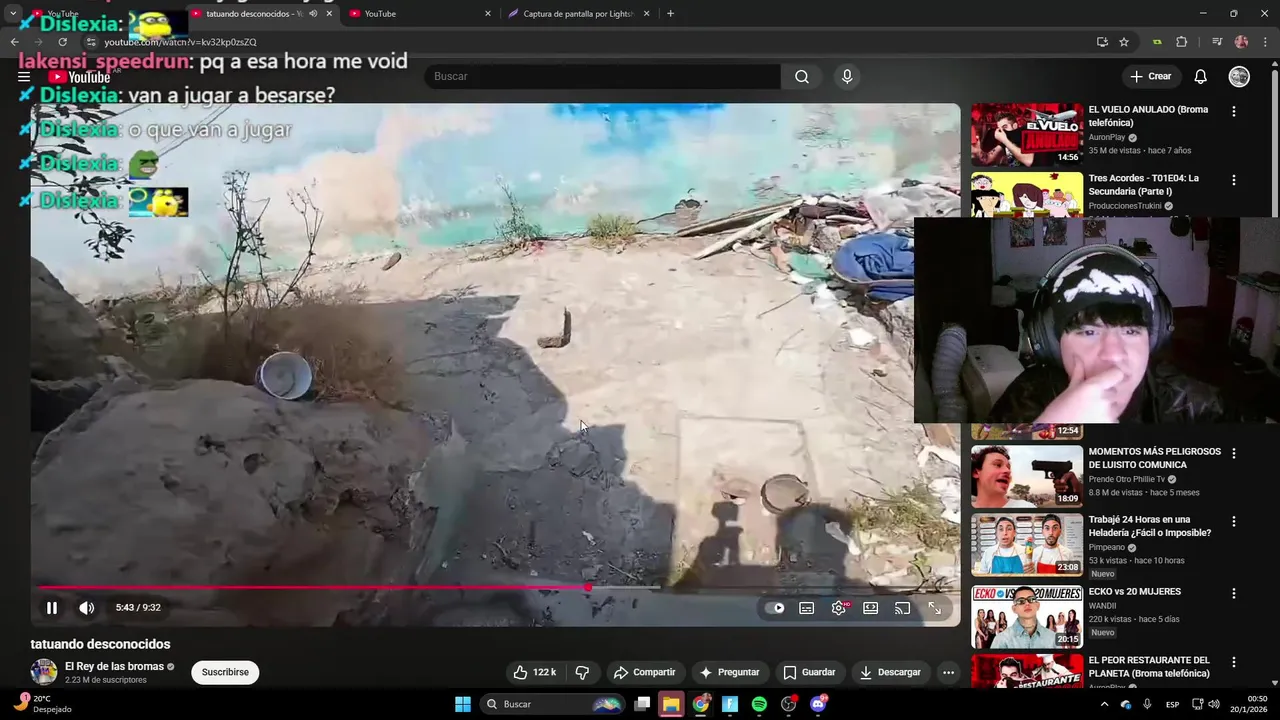Open the media controls icon in toolbar

click(1217, 42)
